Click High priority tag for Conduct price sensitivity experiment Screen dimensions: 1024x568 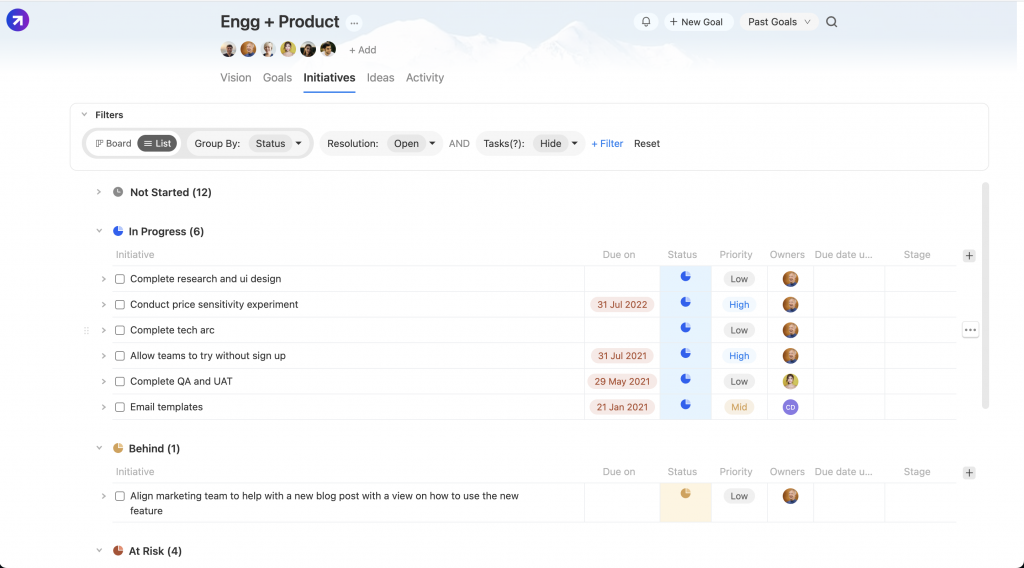(739, 304)
